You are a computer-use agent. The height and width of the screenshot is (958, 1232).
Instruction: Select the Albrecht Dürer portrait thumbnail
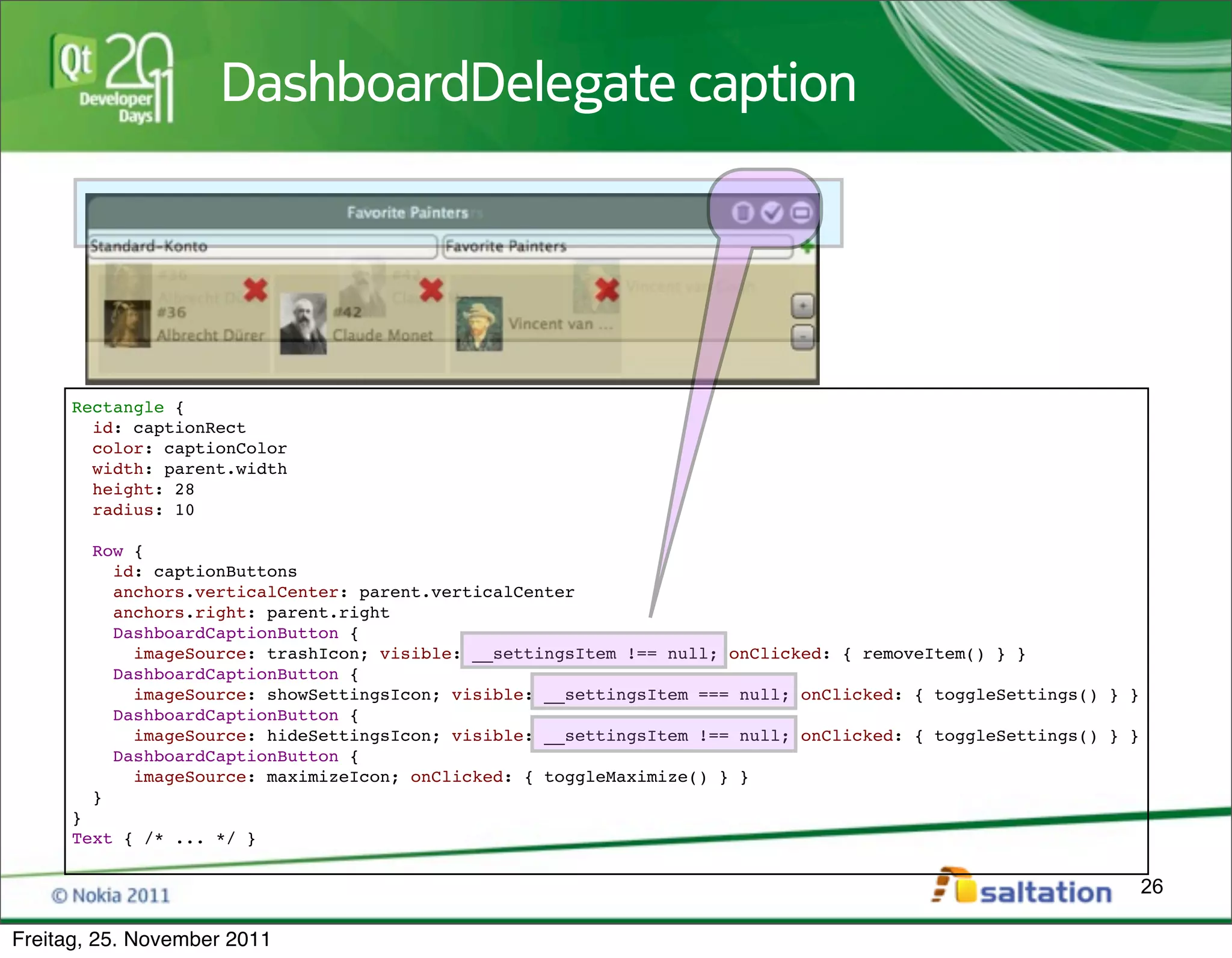[127, 324]
